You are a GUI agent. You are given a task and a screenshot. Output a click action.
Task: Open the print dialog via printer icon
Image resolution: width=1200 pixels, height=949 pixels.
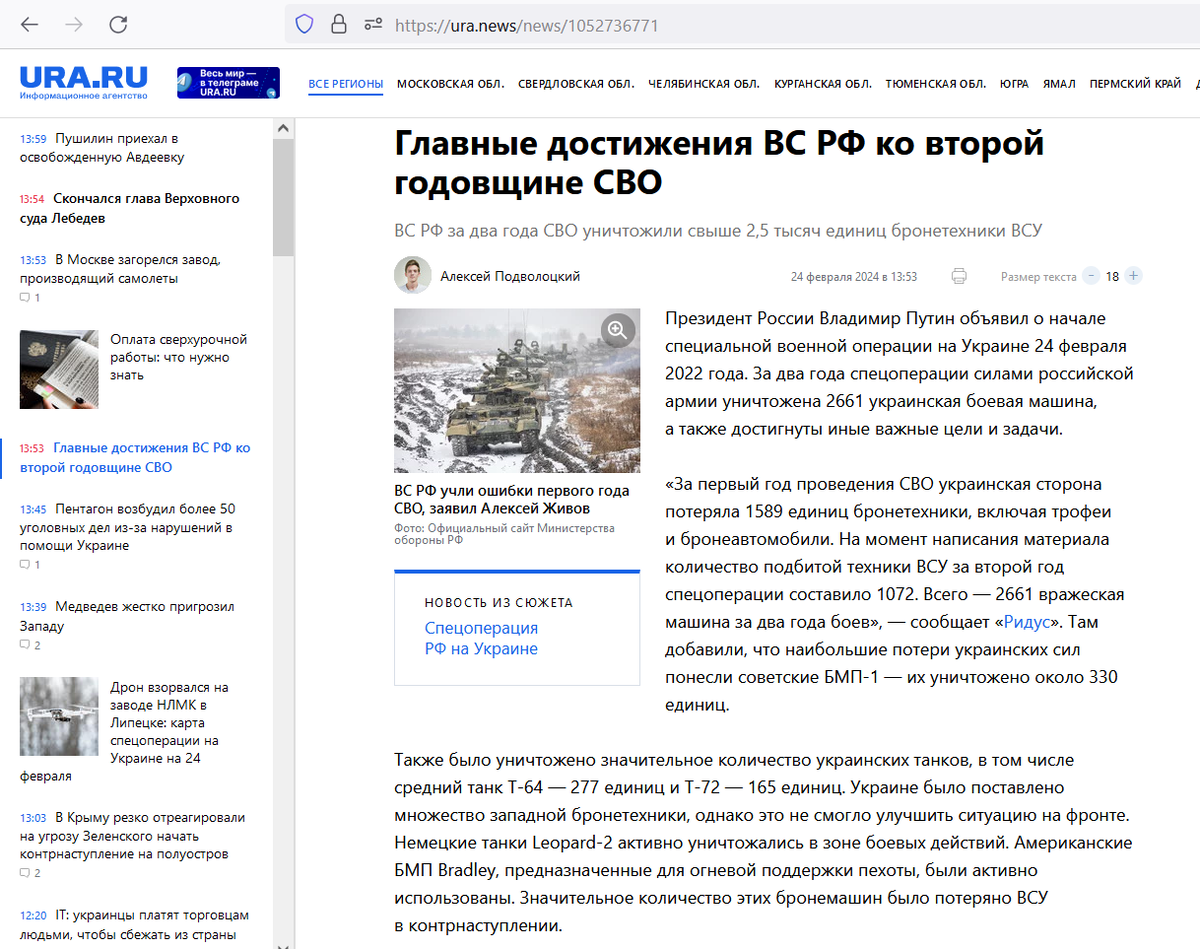coord(959,275)
